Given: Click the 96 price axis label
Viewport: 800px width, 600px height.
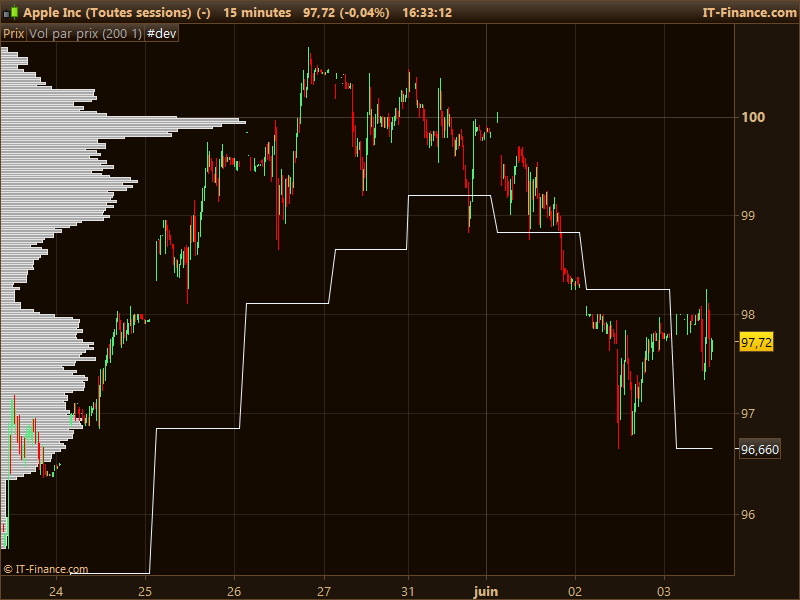Looking at the screenshot, I should (748, 514).
